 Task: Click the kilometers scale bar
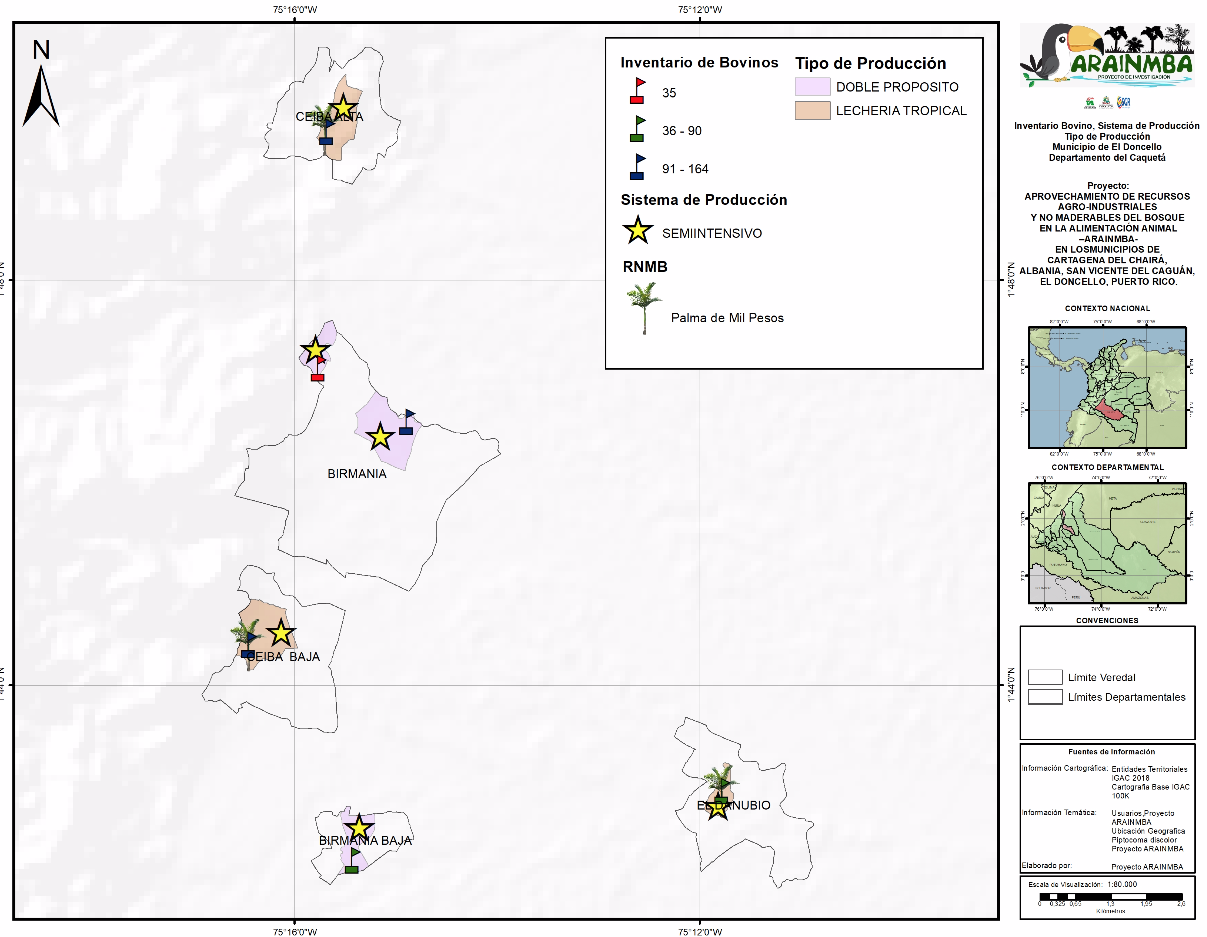tap(1111, 895)
